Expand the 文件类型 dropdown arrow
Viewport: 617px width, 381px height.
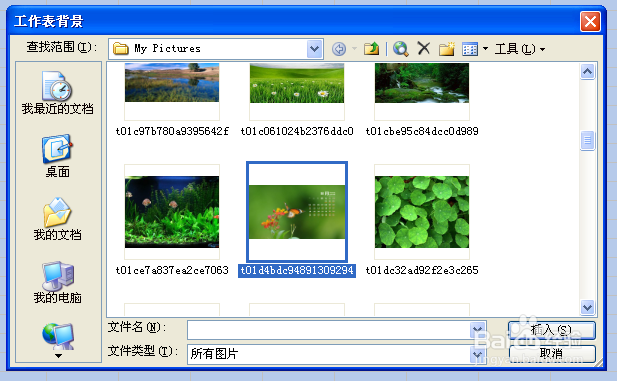click(x=478, y=354)
